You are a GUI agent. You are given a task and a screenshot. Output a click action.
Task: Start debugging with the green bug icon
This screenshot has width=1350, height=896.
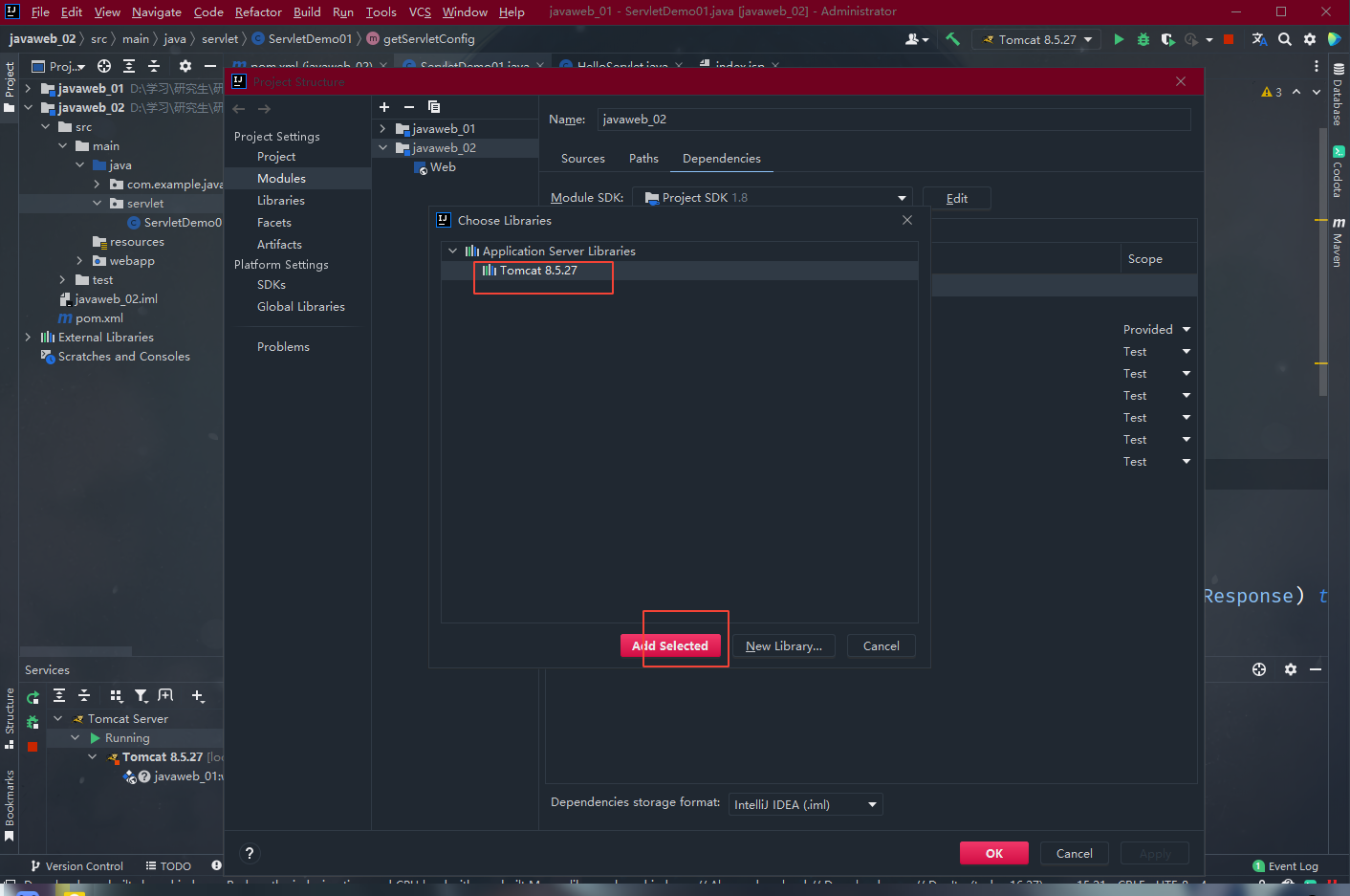(1143, 39)
